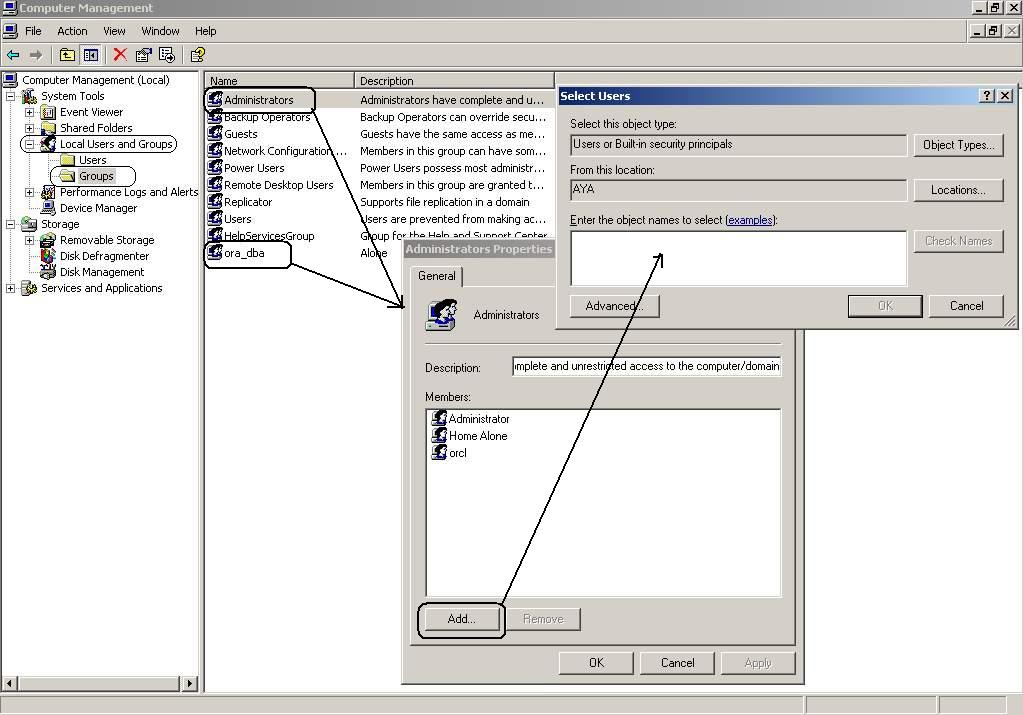Open the examples link

coord(750,220)
